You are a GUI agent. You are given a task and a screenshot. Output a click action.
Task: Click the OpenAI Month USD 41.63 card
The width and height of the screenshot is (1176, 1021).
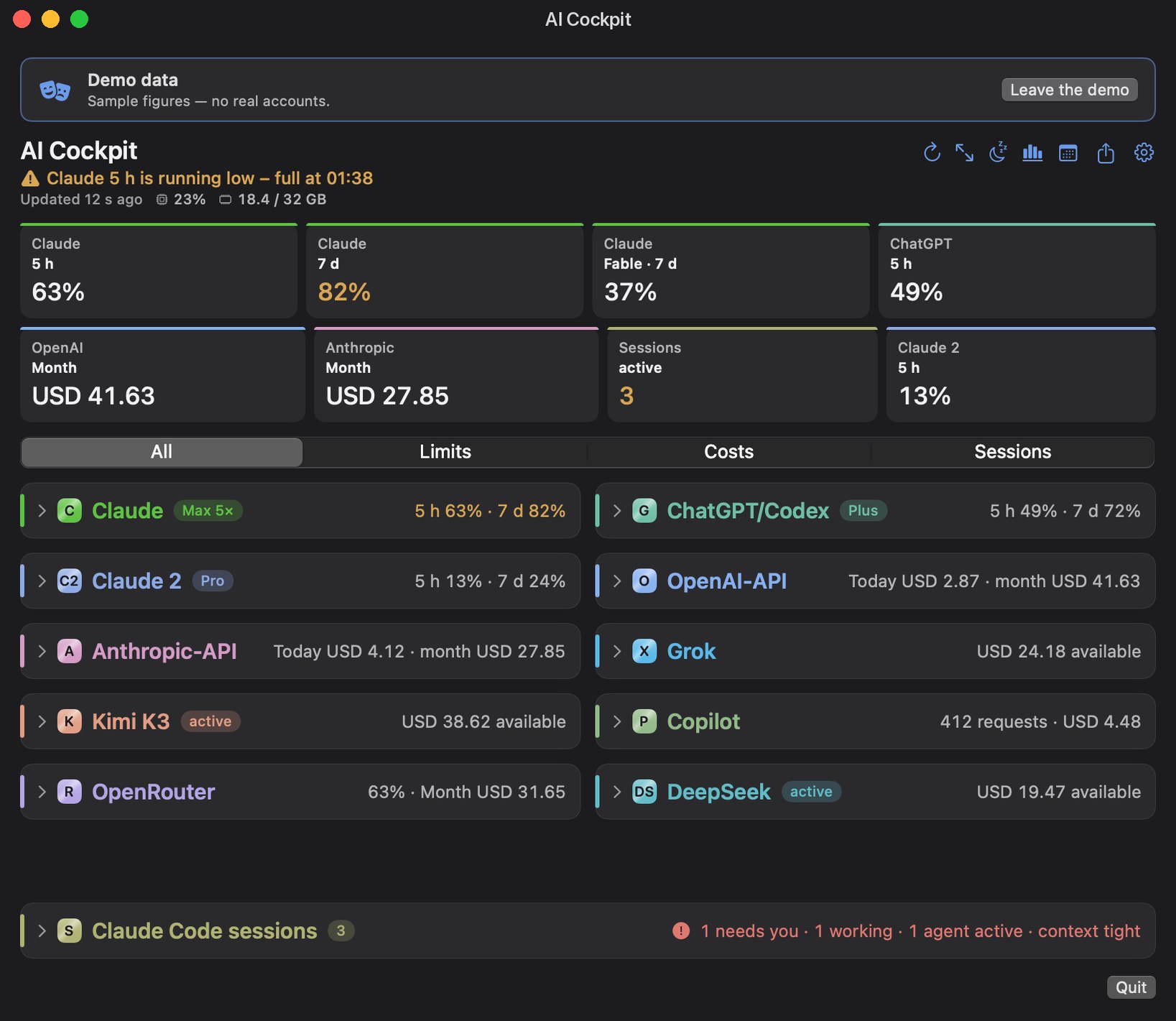tap(162, 374)
